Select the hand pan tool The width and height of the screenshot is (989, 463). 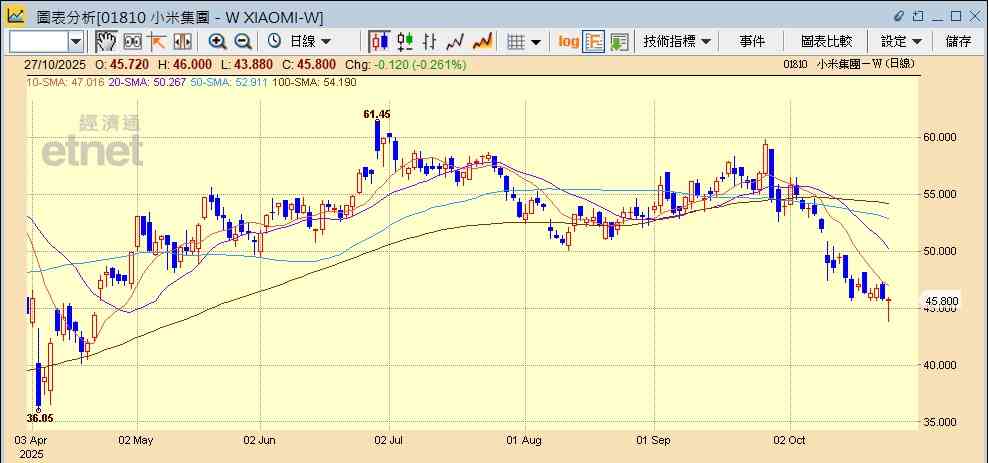click(106, 41)
